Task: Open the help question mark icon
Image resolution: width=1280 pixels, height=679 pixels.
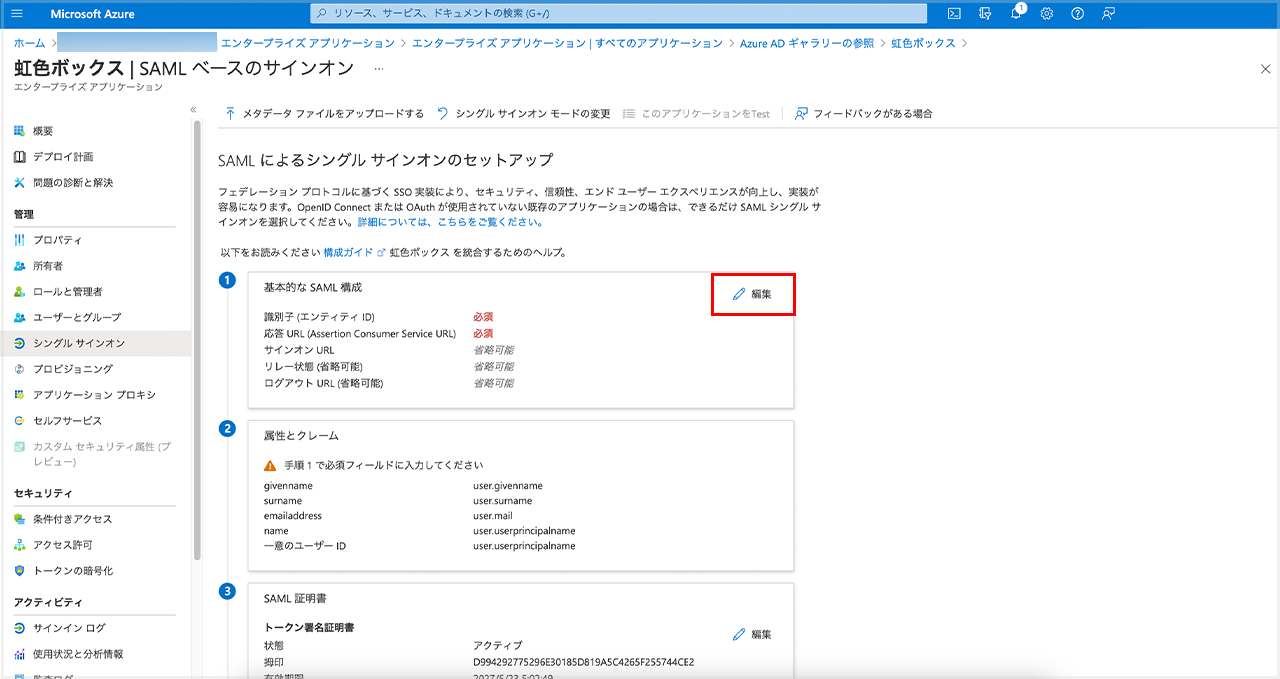Action: [x=1077, y=14]
